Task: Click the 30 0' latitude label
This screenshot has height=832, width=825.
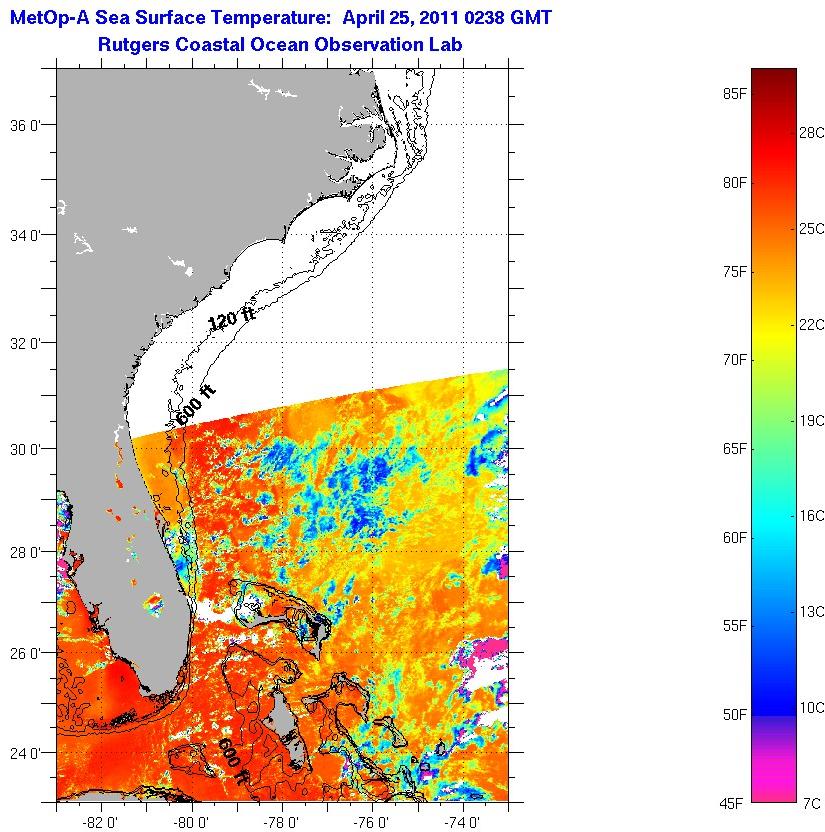Action: pyautogui.click(x=26, y=449)
